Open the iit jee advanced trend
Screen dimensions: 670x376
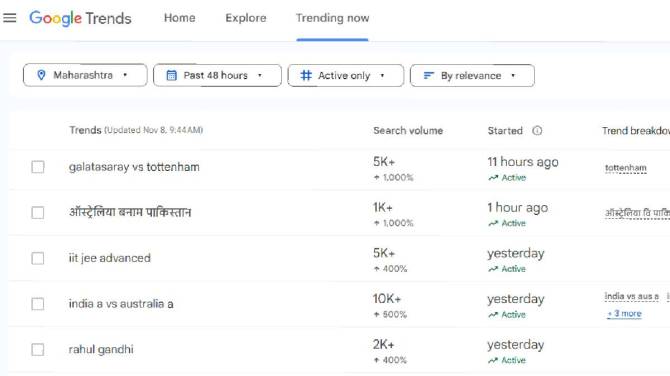coord(110,258)
